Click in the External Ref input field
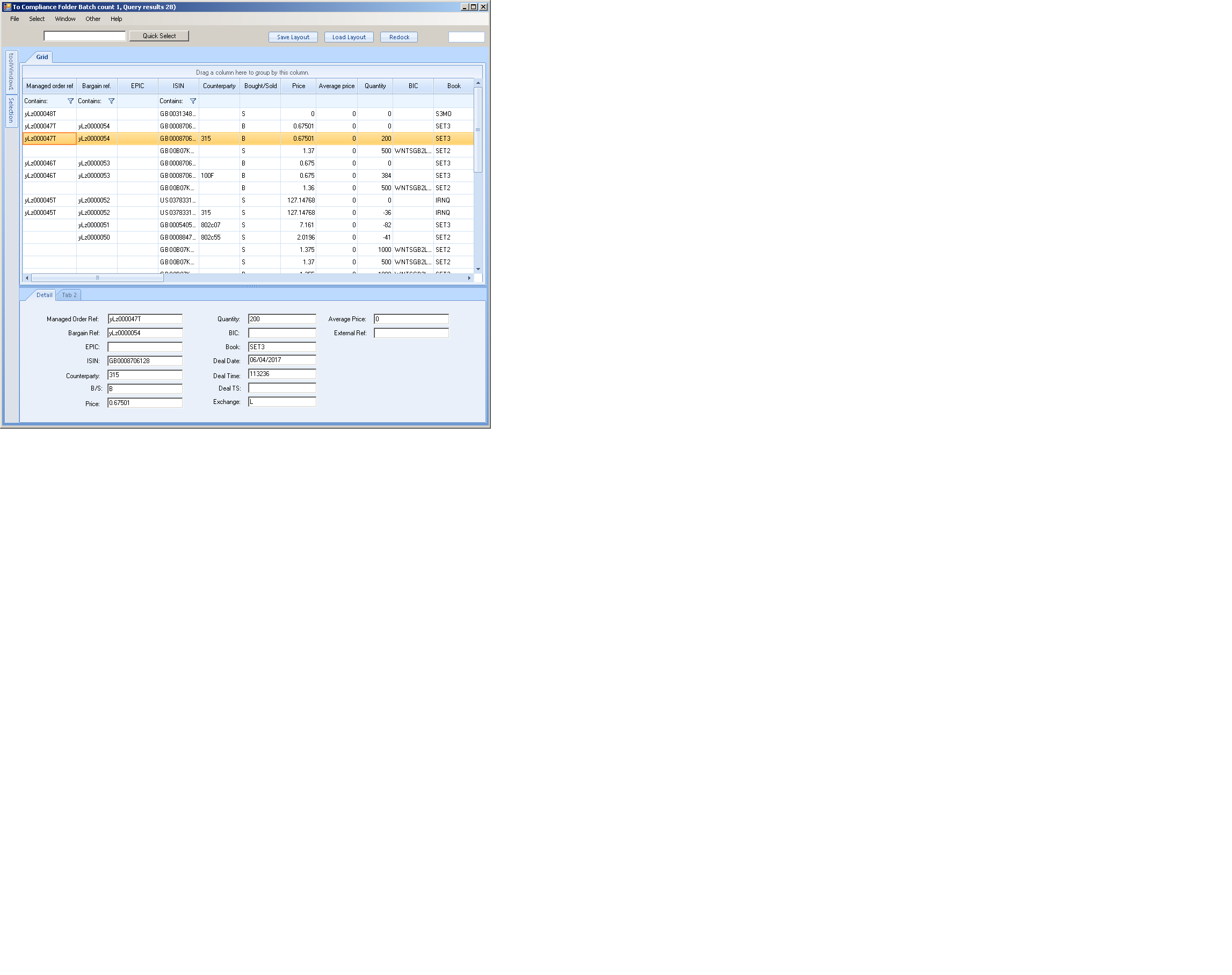1232x975 pixels. tap(411, 334)
